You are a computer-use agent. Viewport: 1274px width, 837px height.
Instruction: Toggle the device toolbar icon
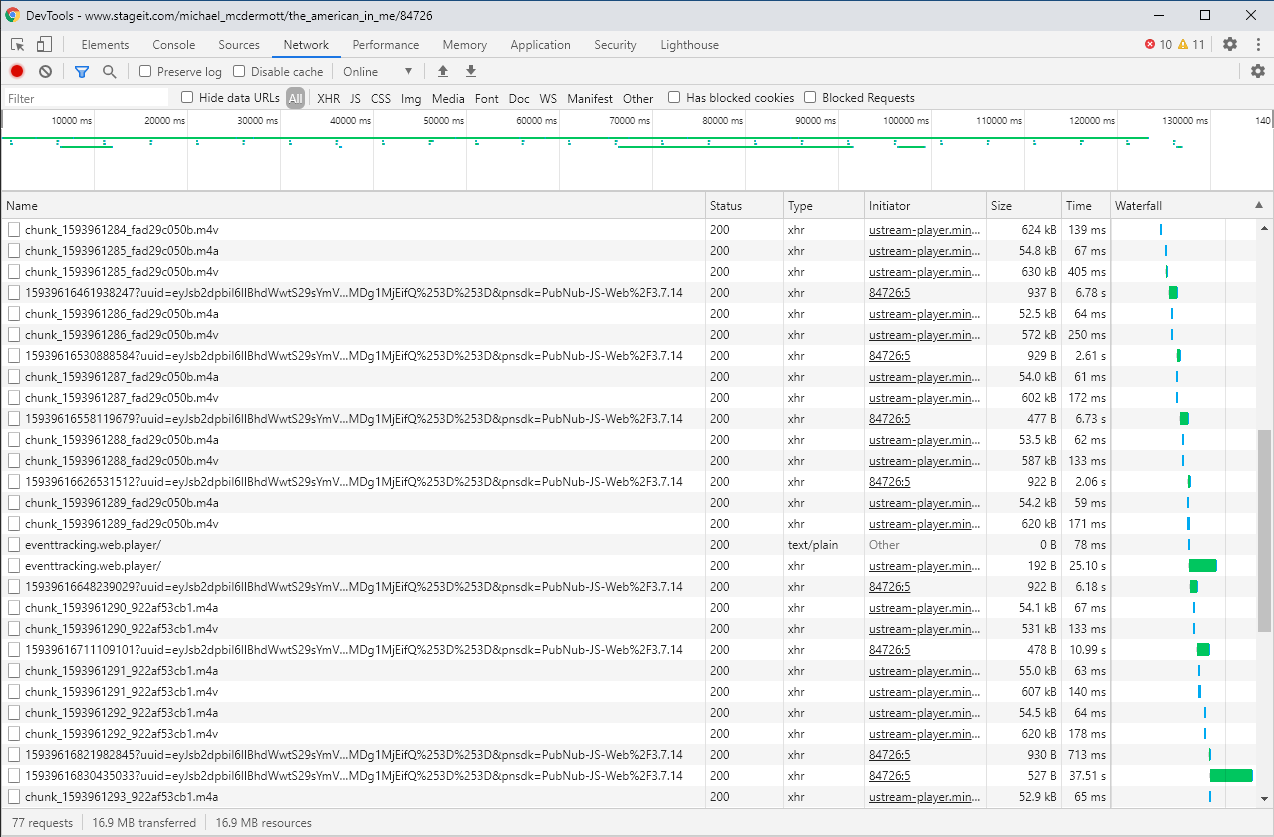tap(44, 45)
